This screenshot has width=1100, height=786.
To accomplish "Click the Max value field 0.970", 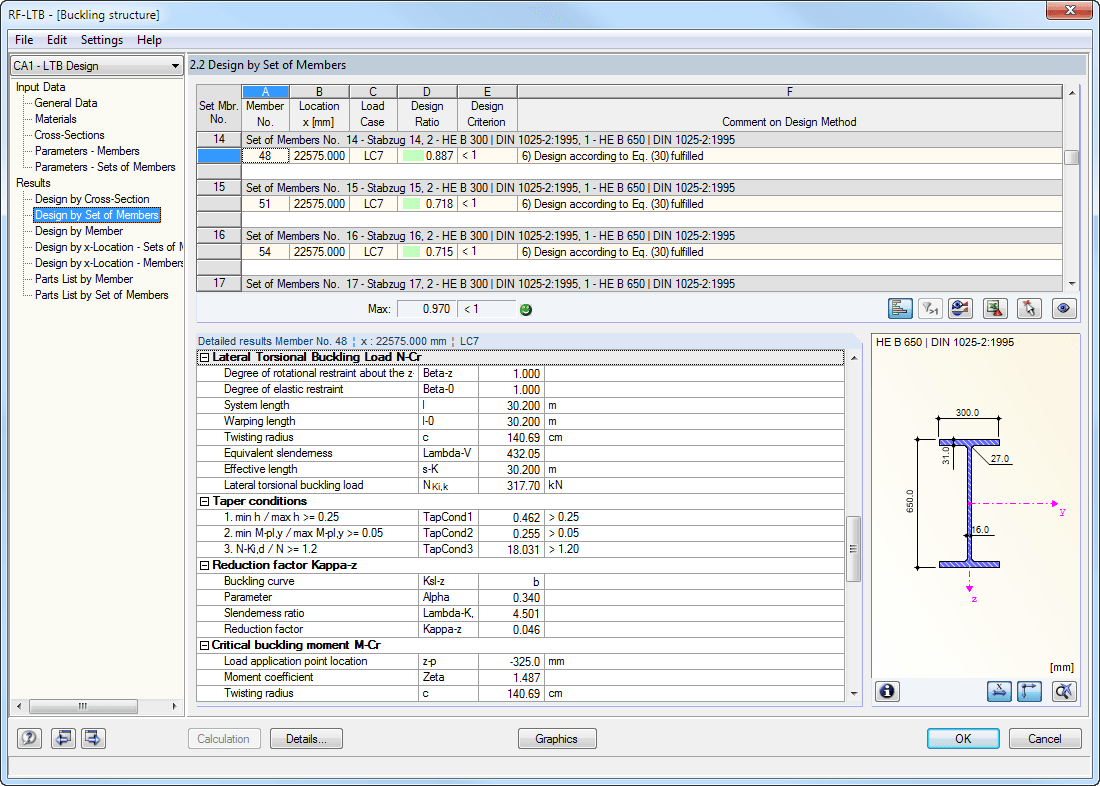I will coord(427,309).
